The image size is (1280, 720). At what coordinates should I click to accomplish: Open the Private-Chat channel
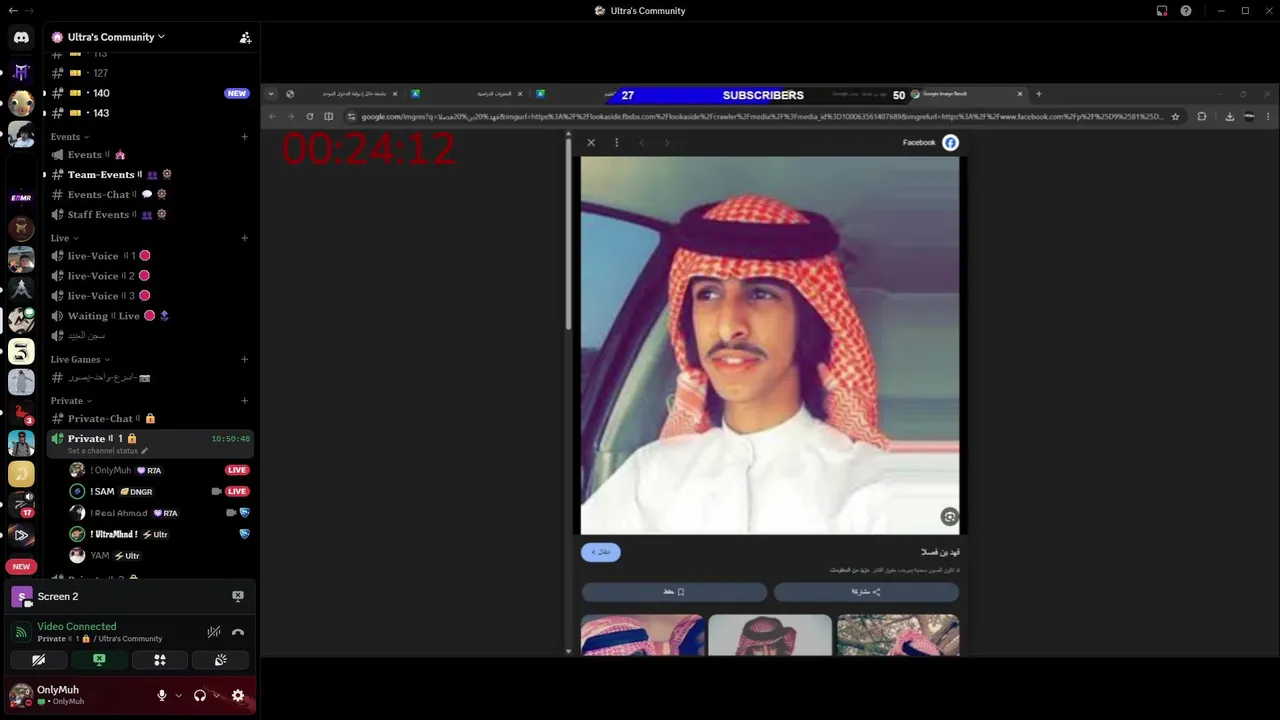[149, 419]
